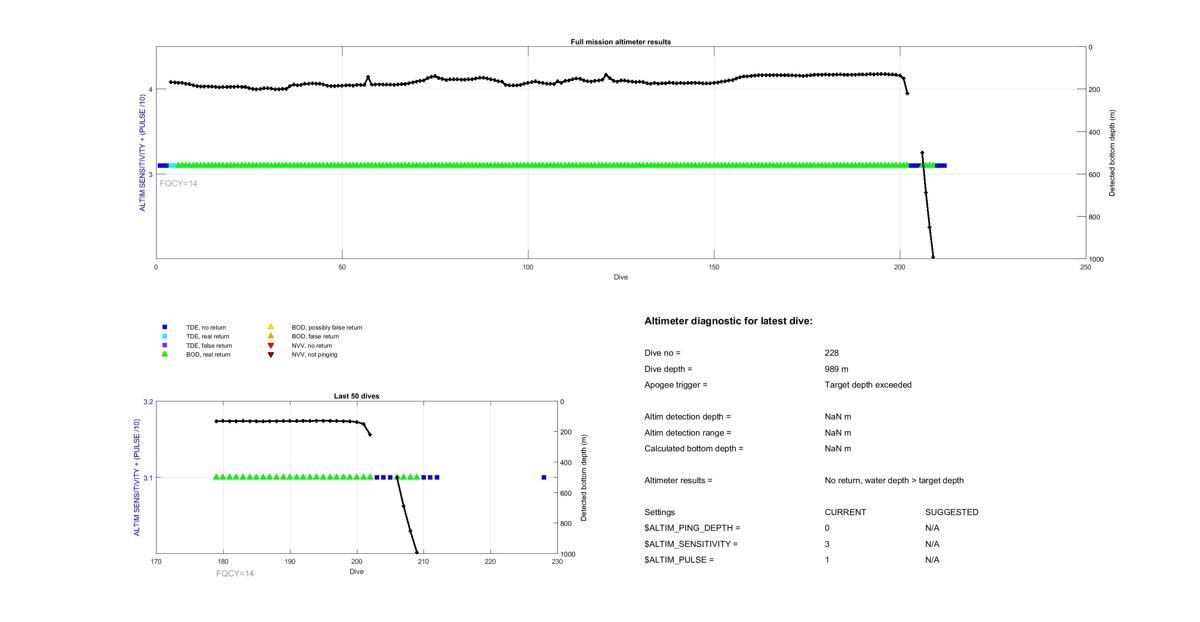This screenshot has width=1200, height=622.
Task: Click 'FQCY=14' text in the full mission plot
Action: coord(178,183)
